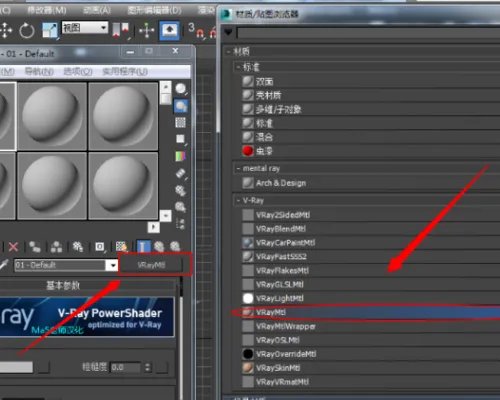The image size is (500, 400).
Task: Open the browser options dropdown arrow
Action: click(x=228, y=32)
